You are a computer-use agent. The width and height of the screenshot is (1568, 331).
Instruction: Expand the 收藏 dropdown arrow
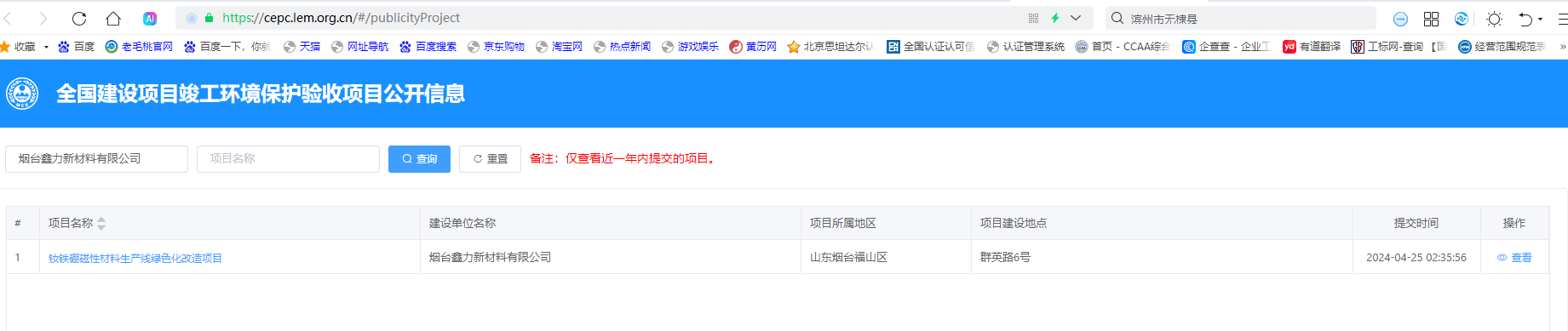pyautogui.click(x=46, y=47)
